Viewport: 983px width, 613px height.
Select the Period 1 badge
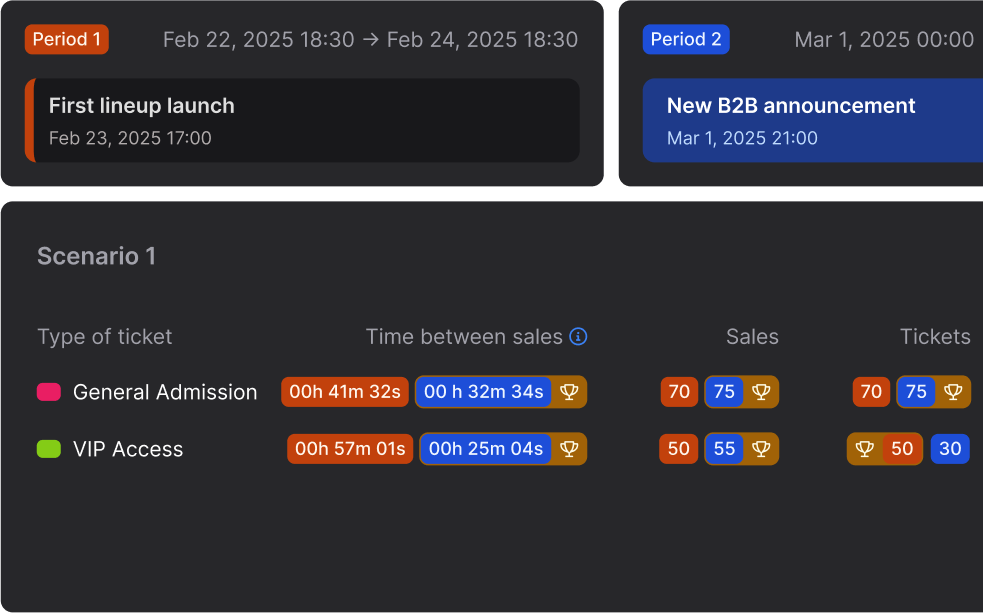66,39
